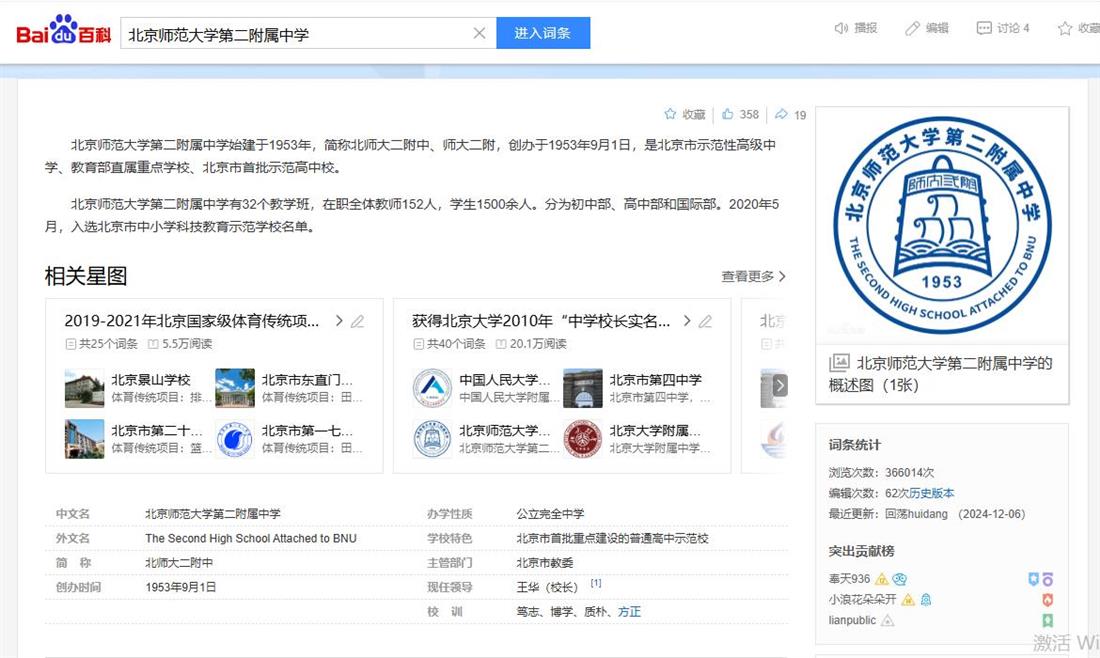
Task: Open 北京师范大学第二附属中学的概述图 album link
Action: [941, 374]
